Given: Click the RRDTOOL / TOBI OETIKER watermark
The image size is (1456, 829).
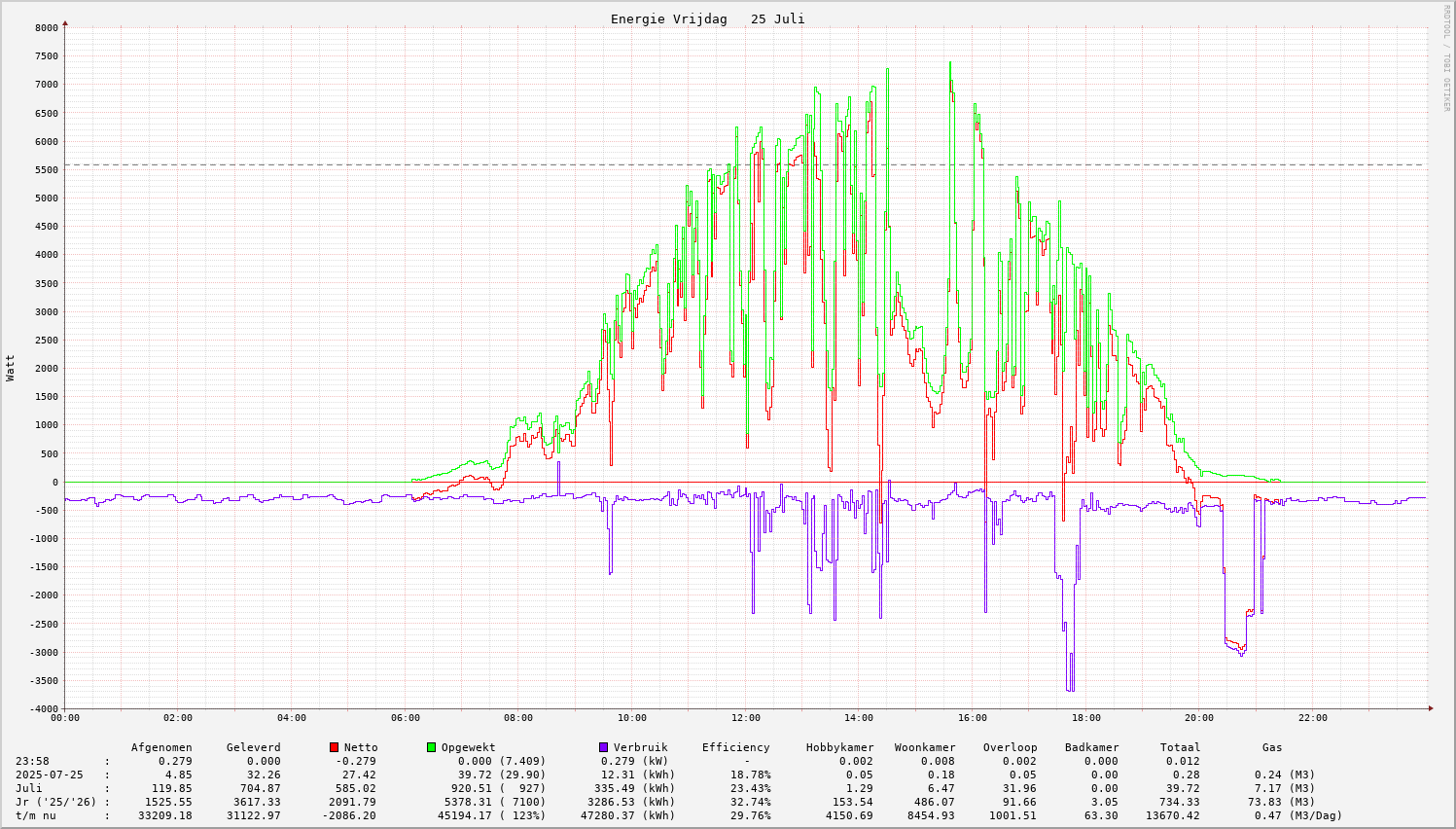Looking at the screenshot, I should click(x=1446, y=56).
